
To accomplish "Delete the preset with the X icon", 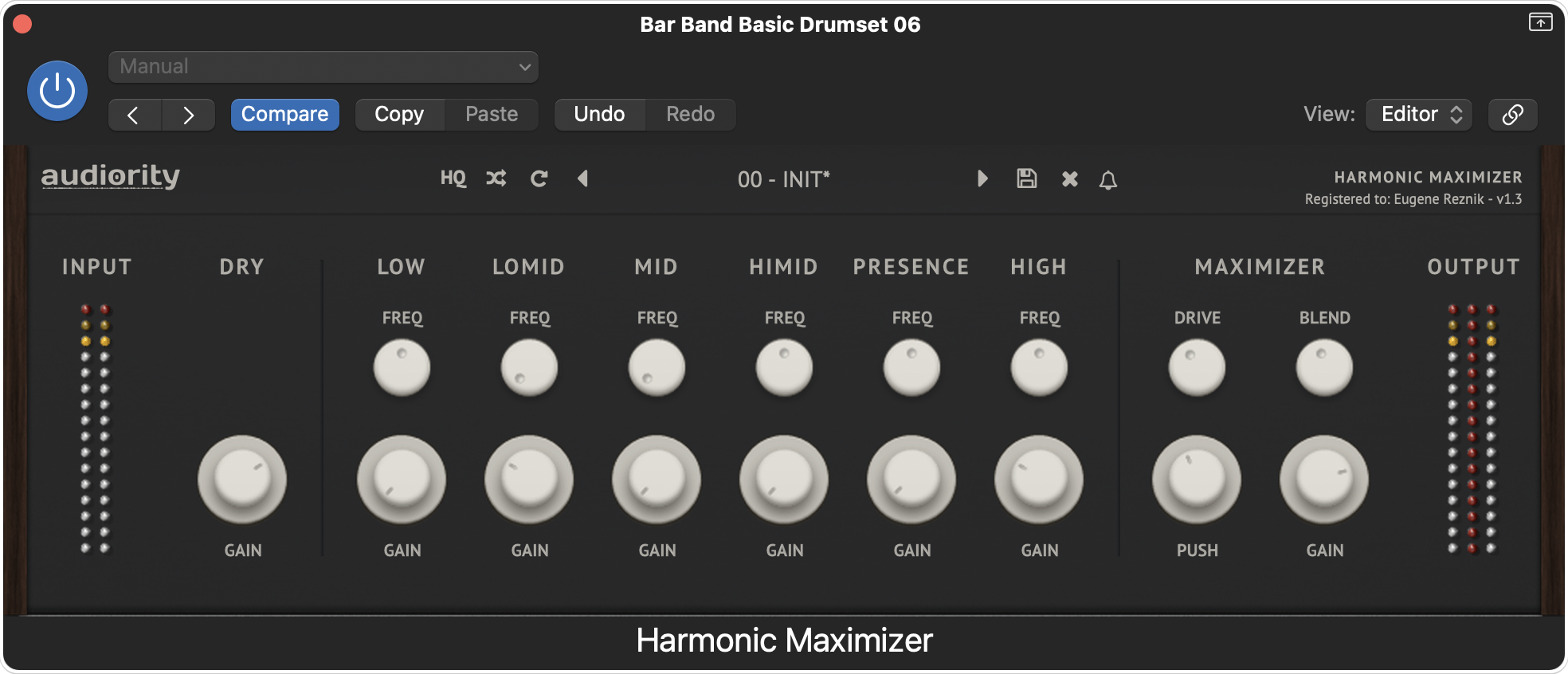I will (x=1069, y=179).
